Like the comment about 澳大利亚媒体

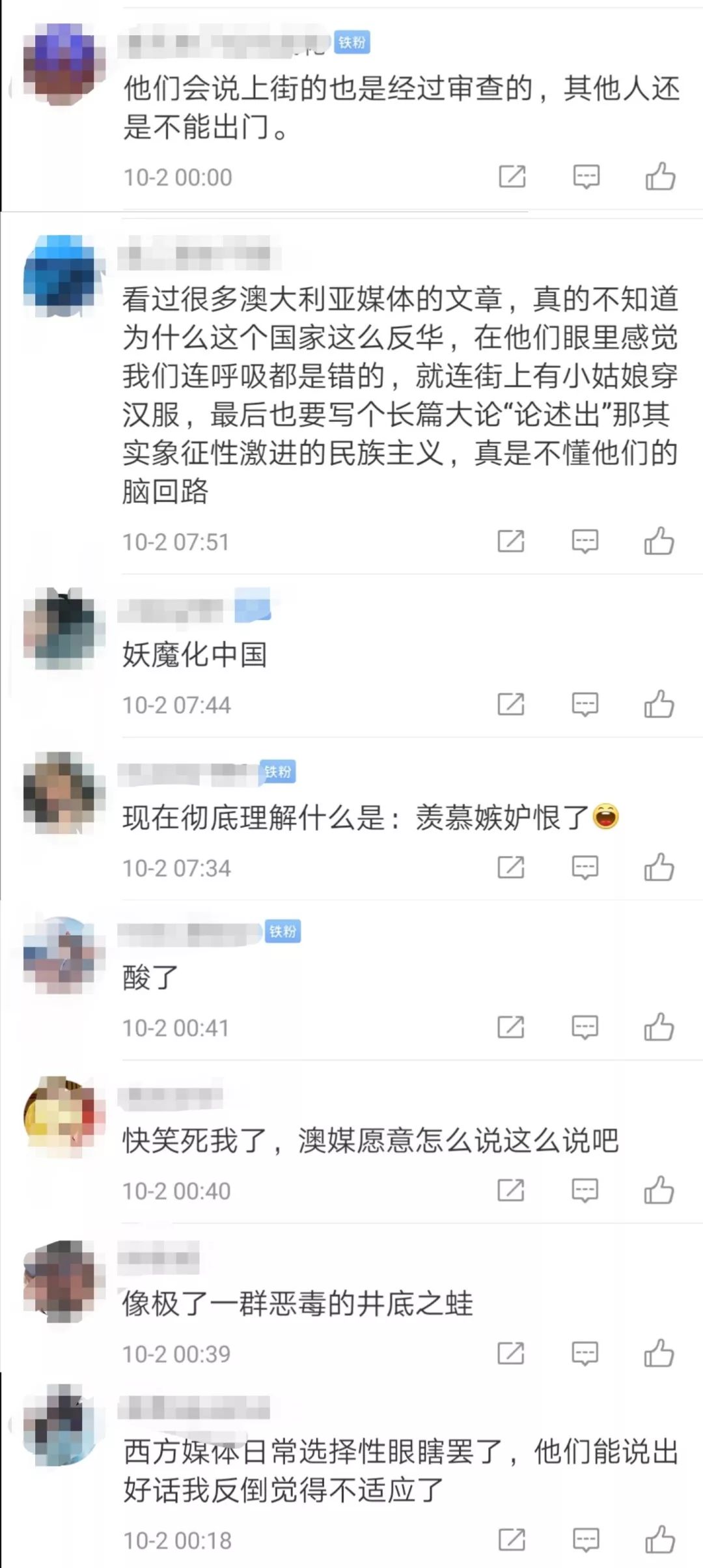(x=659, y=541)
